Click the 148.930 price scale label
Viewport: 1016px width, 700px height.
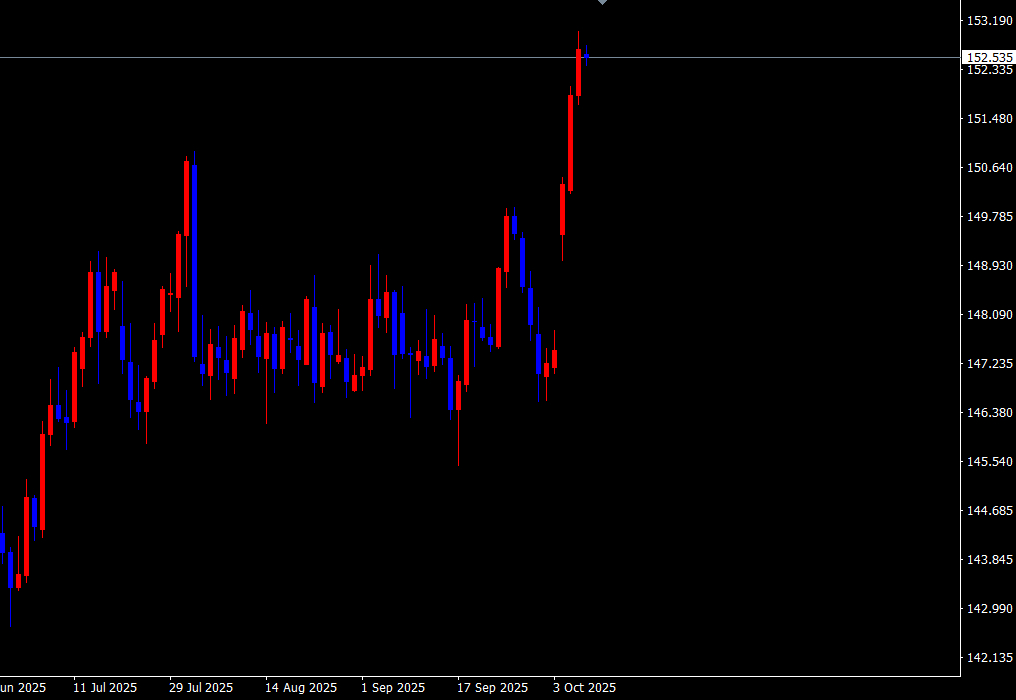(x=989, y=266)
